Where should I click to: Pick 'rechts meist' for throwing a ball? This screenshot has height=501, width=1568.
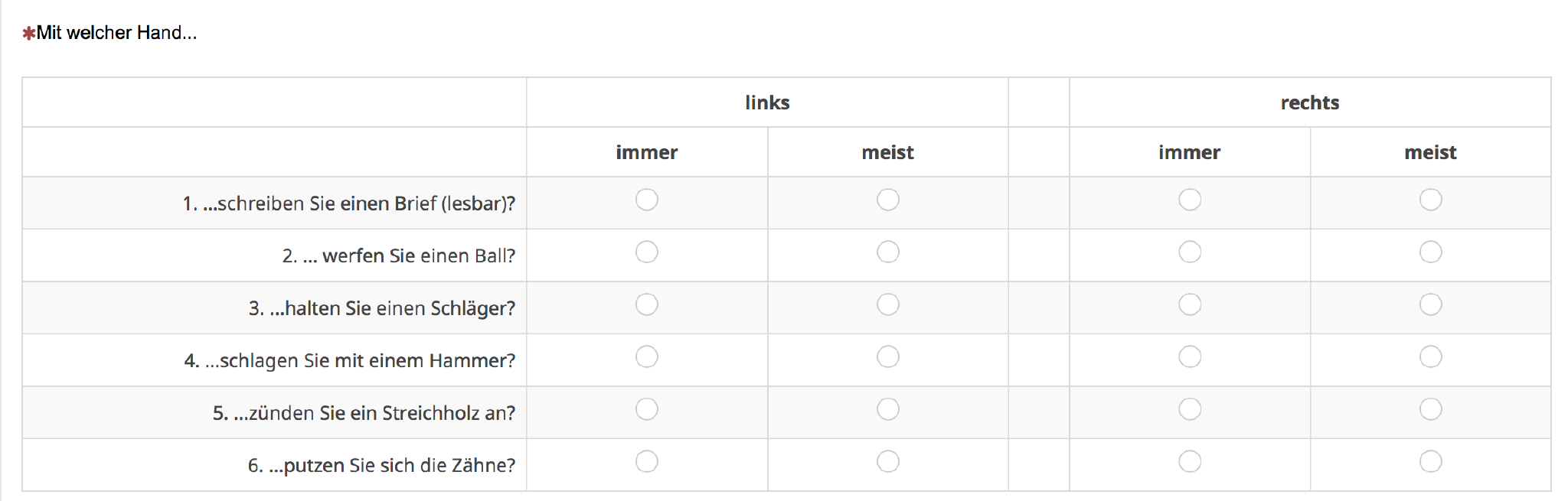[x=1431, y=252]
